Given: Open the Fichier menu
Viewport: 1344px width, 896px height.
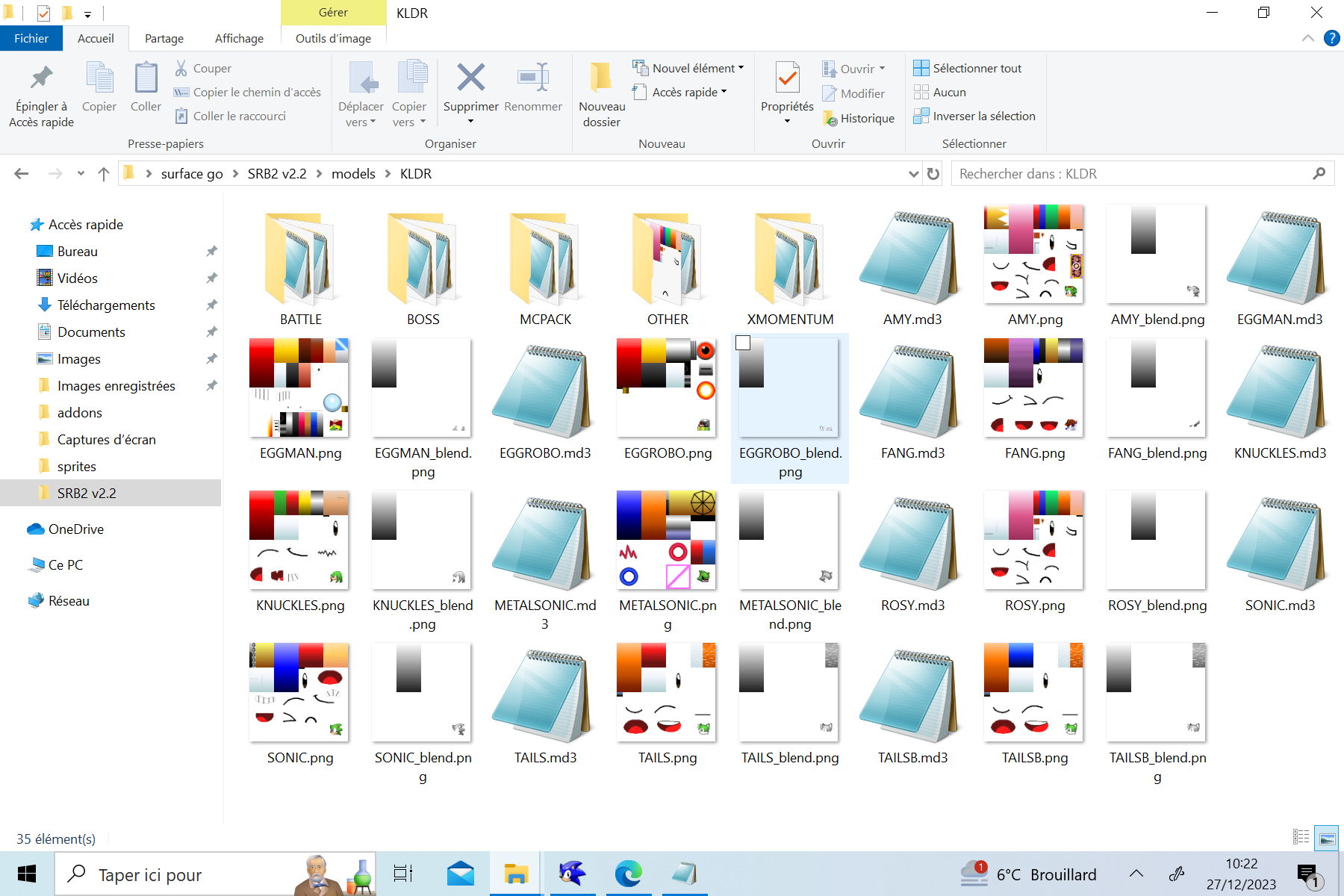Looking at the screenshot, I should [x=31, y=39].
